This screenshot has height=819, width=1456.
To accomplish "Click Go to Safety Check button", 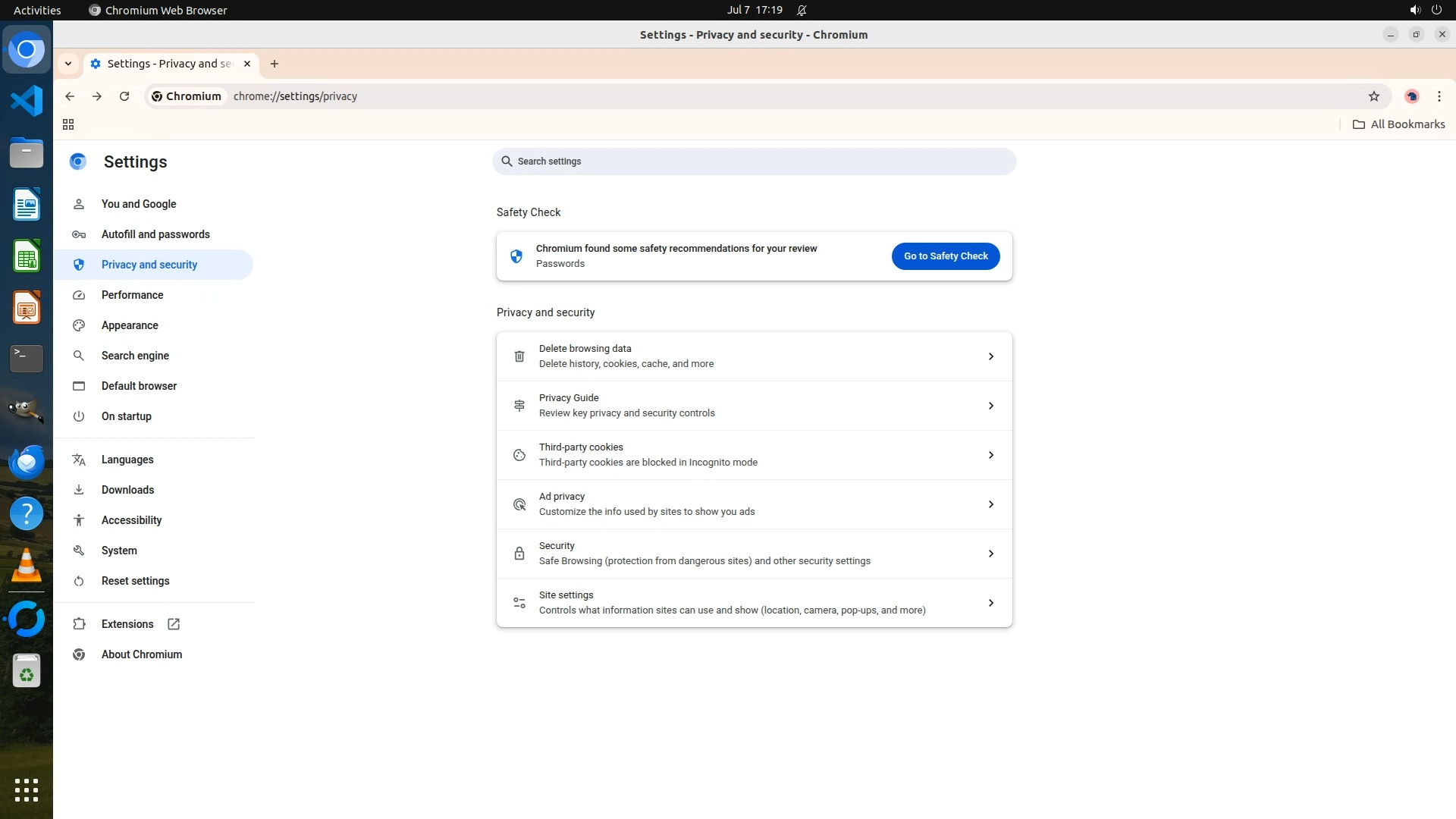I will (x=945, y=256).
